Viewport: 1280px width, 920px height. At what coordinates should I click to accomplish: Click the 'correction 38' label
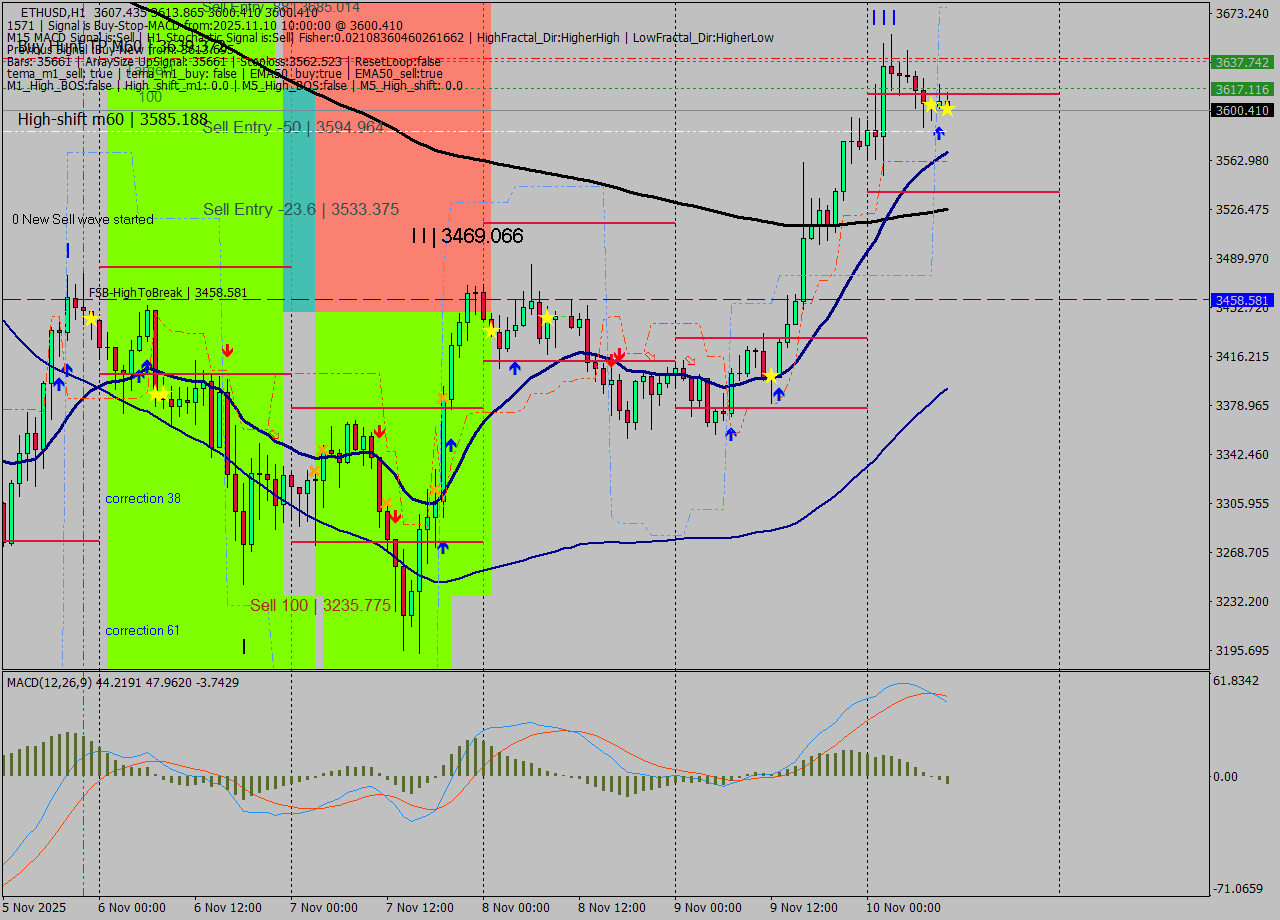(x=142, y=498)
